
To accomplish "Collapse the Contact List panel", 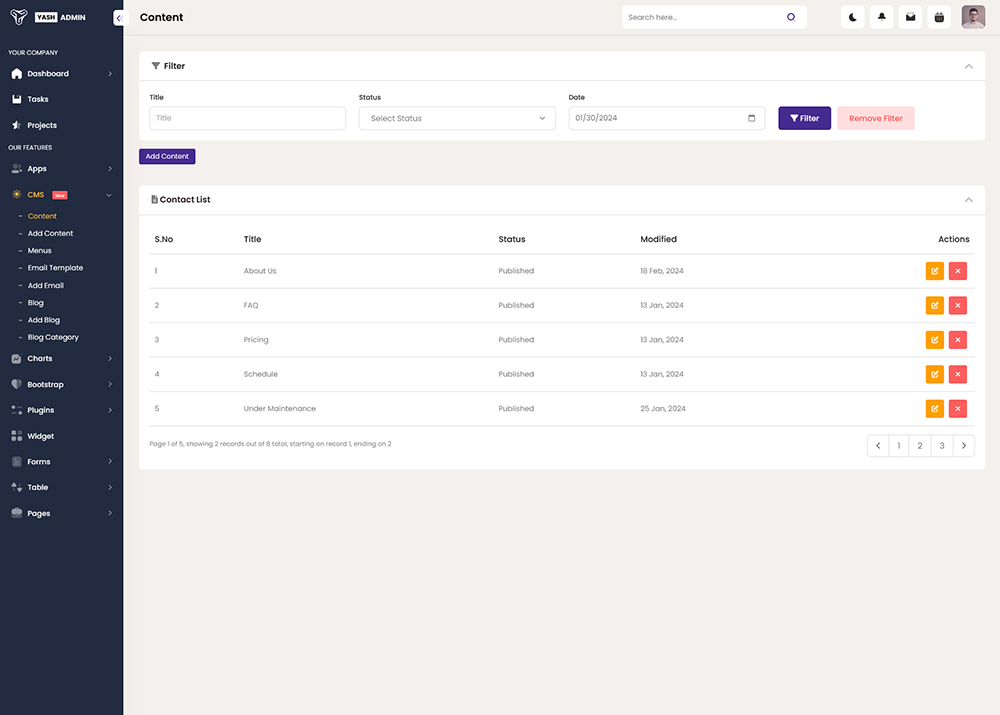I will pos(968,200).
